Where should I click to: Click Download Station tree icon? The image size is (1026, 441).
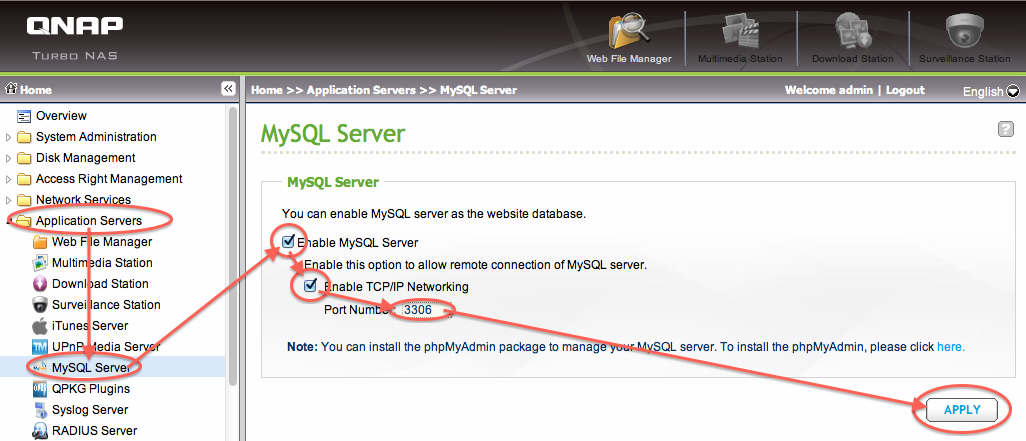click(40, 284)
